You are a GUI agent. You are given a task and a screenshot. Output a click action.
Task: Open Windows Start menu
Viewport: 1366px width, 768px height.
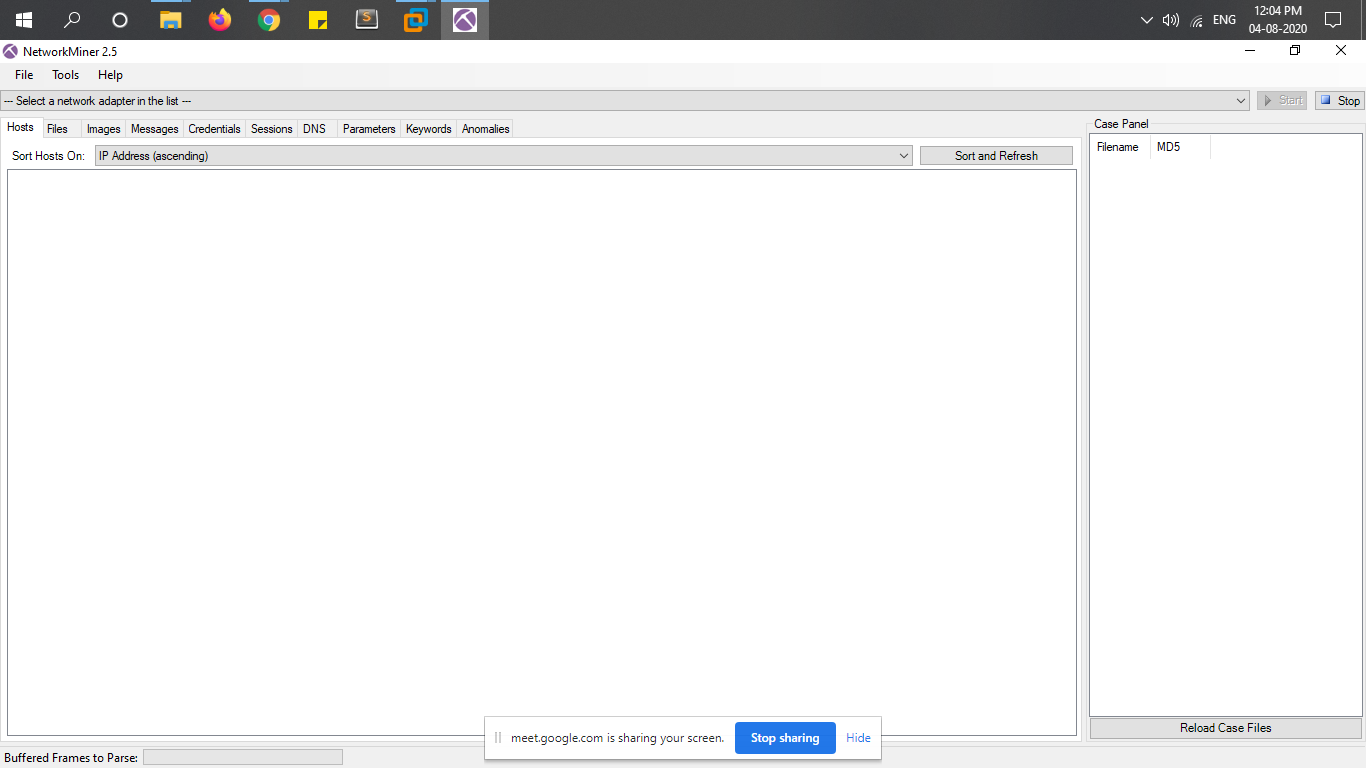coord(24,20)
